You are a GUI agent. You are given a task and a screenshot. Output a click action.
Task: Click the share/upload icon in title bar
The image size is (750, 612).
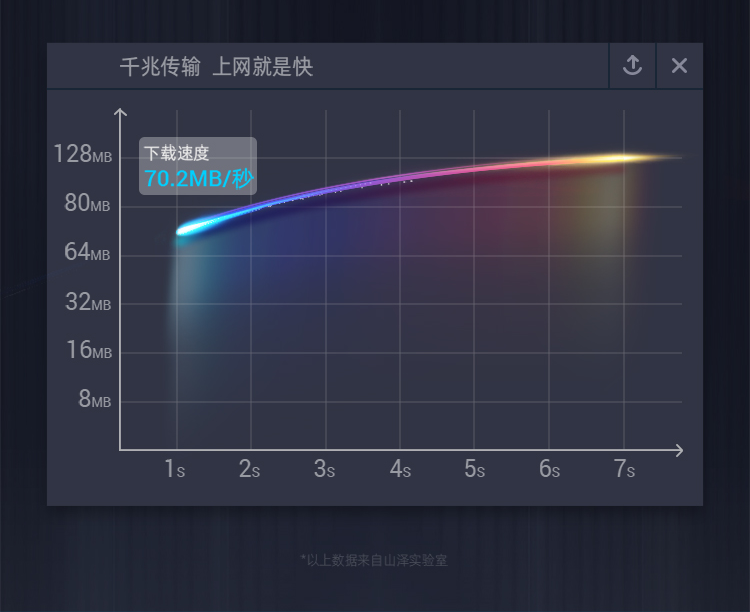click(632, 66)
